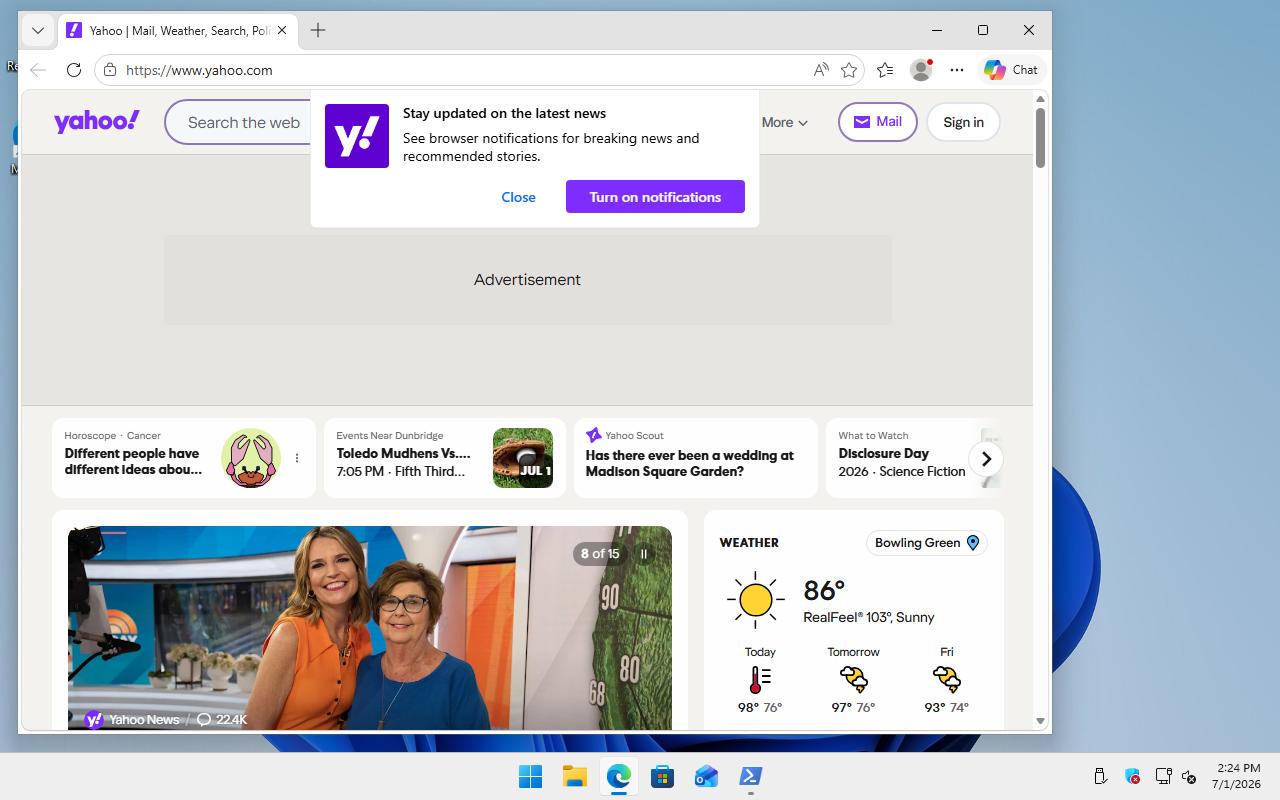This screenshot has width=1280, height=800.
Task: Change weather location from Bowling Green
Action: [927, 543]
